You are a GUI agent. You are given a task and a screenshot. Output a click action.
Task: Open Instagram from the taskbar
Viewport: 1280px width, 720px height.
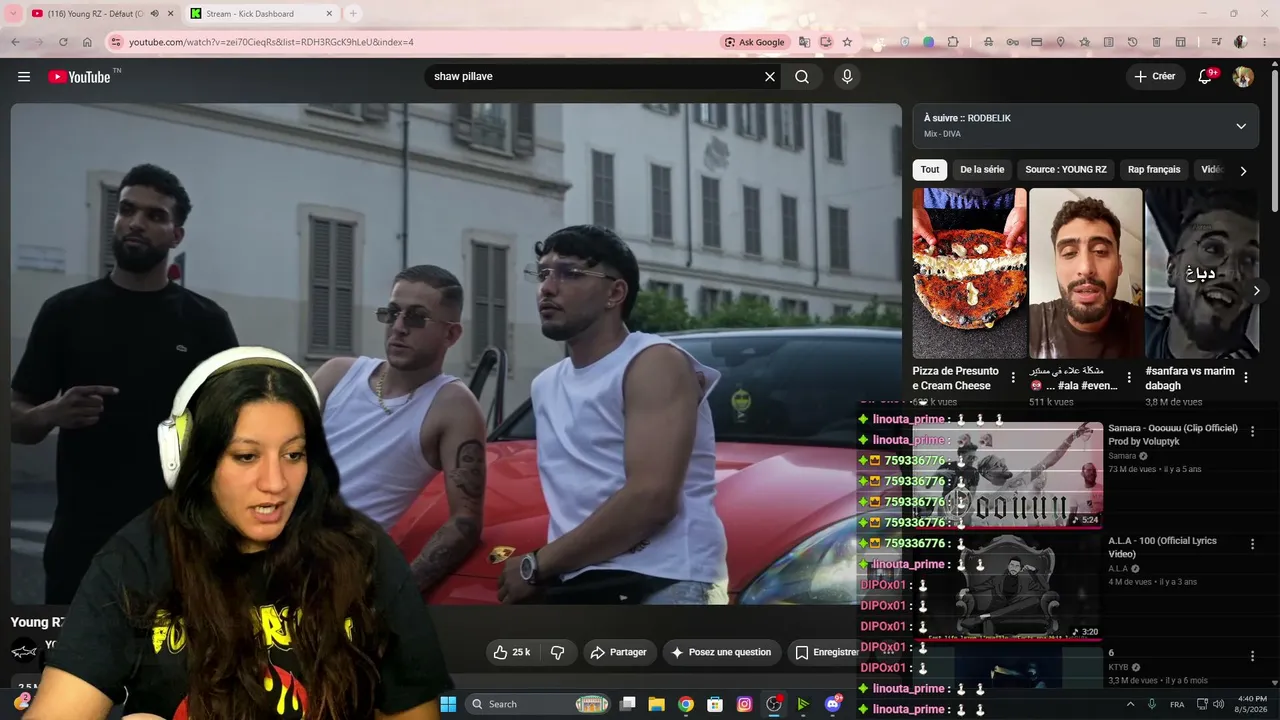pyautogui.click(x=744, y=704)
